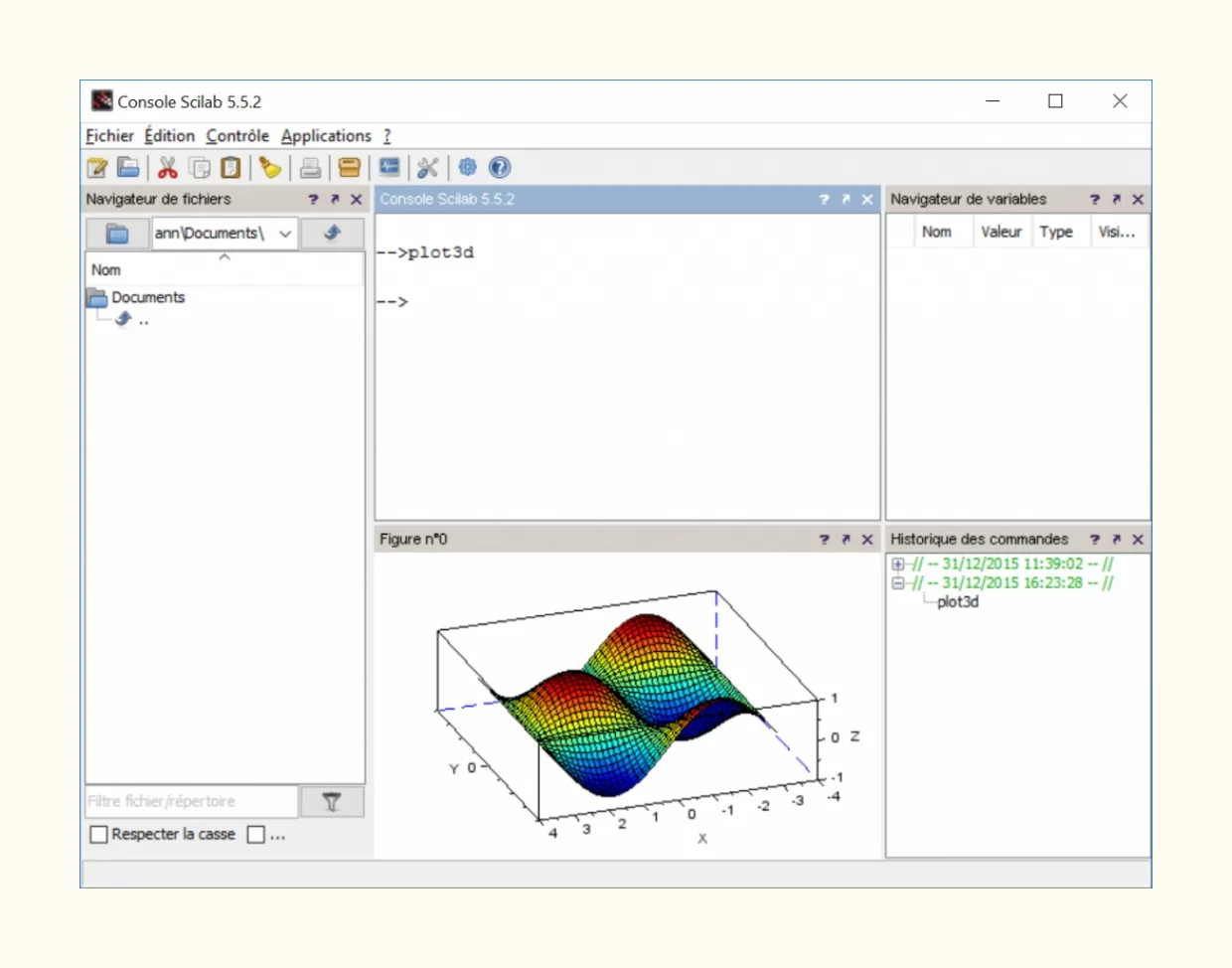
Task: Open the ? help menu
Action: point(387,136)
